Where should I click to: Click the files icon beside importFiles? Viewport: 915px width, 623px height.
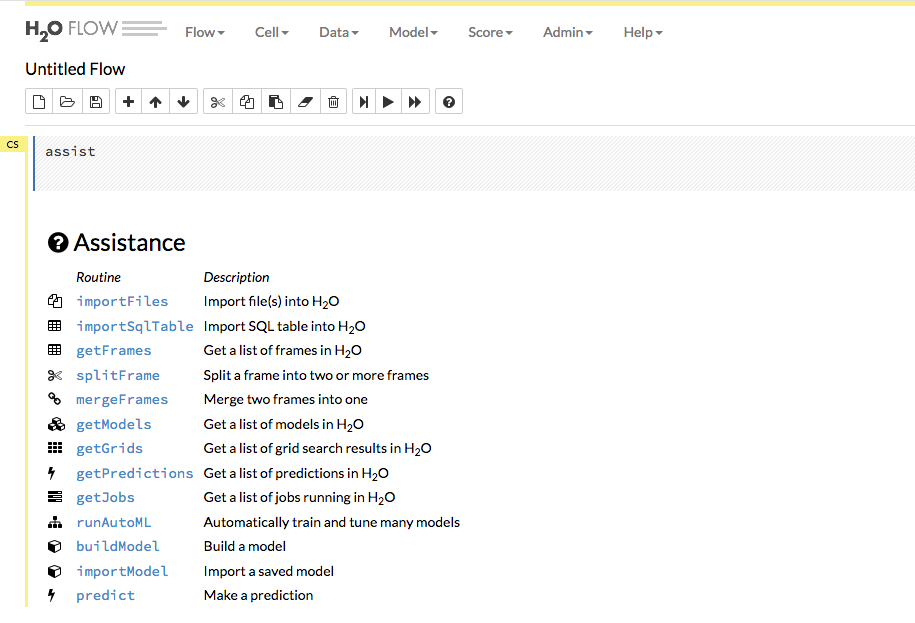pyautogui.click(x=55, y=301)
